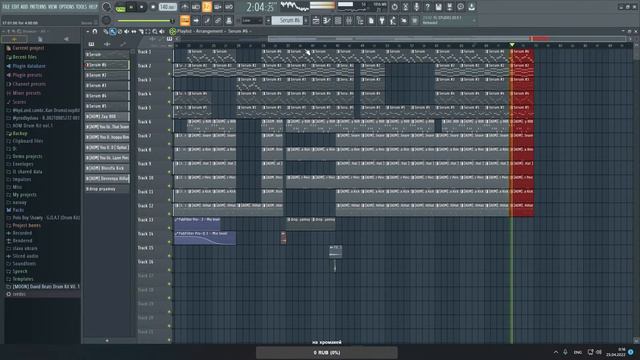Open the PATTERNS menu
Image resolution: width=640 pixels, height=360 pixels.
(38, 7)
